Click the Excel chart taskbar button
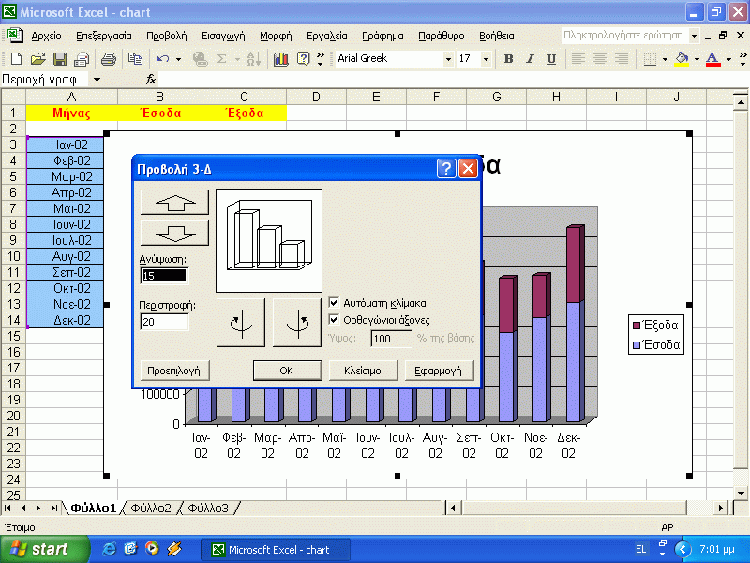 click(276, 550)
